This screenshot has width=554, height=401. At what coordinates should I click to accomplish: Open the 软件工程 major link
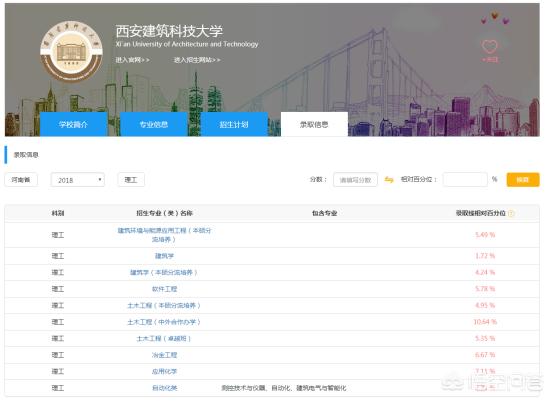[x=164, y=289]
